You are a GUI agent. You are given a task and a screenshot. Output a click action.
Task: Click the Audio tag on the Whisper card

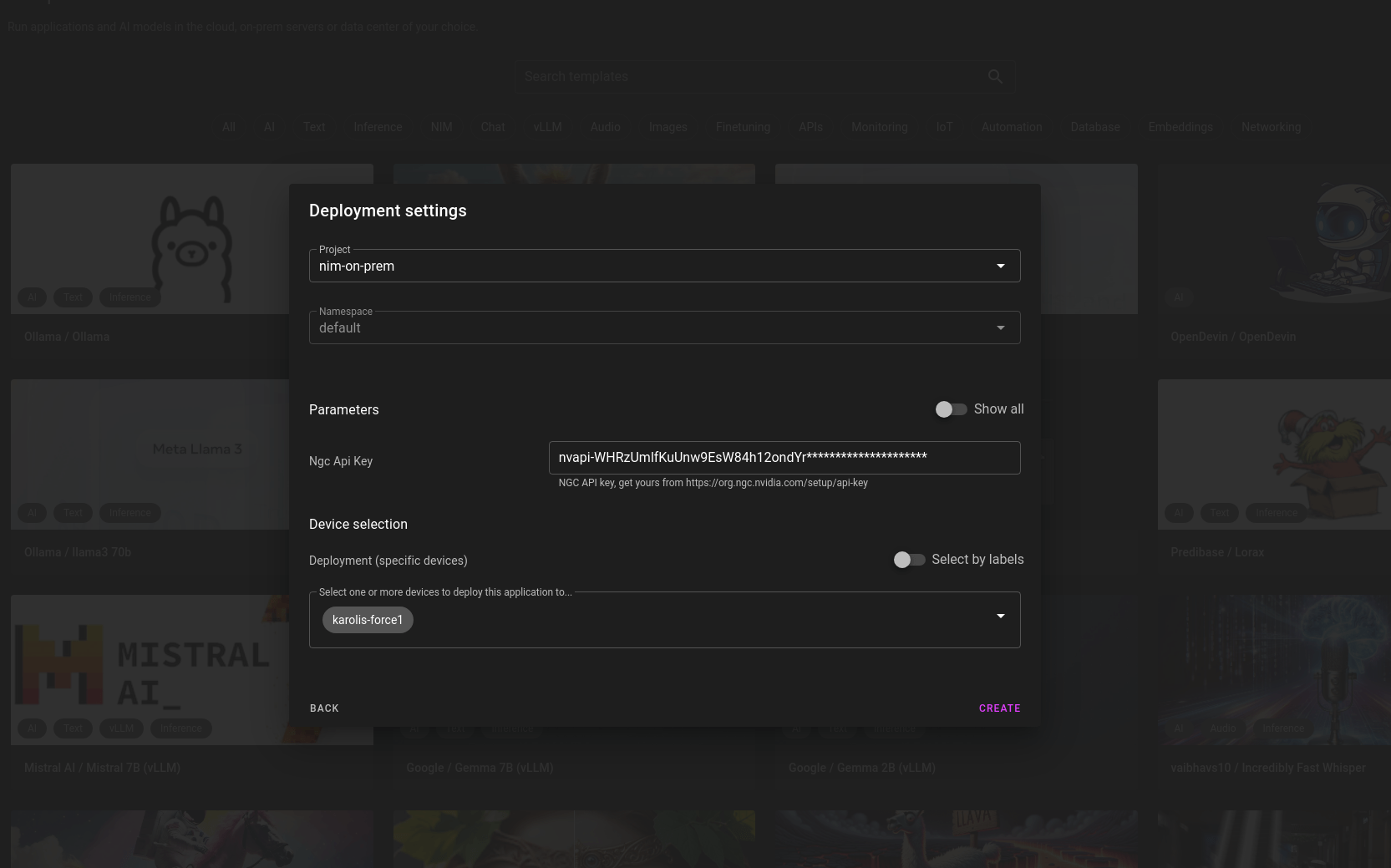pos(1222,728)
